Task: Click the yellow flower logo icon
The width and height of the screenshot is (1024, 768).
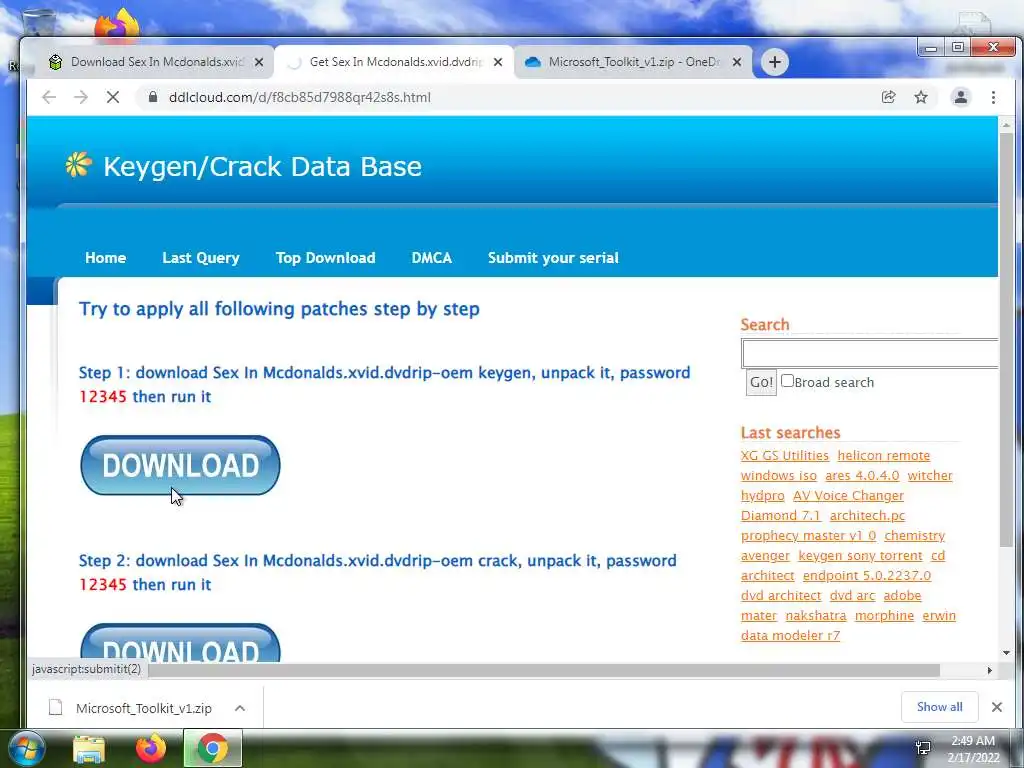Action: (x=78, y=165)
